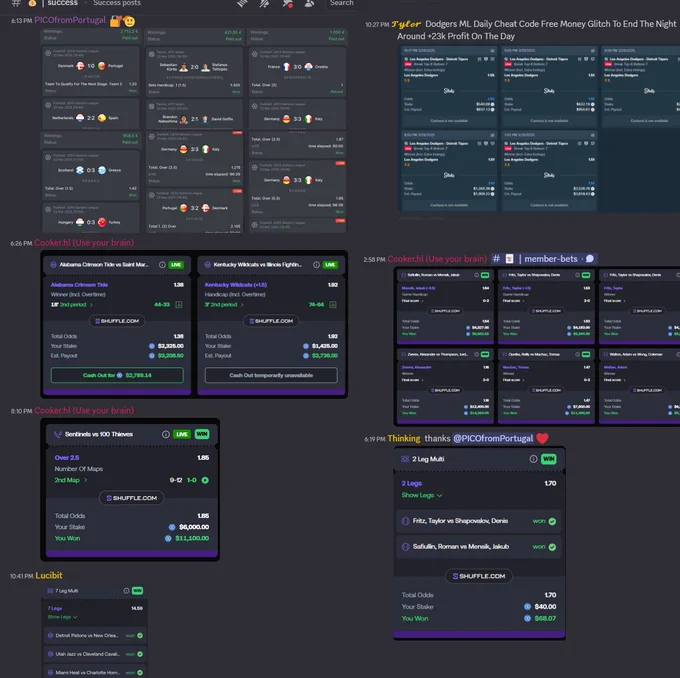This screenshot has width=680, height=678.
Task: Click the WIN badge on the Sentinels card
Action: pyautogui.click(x=202, y=434)
